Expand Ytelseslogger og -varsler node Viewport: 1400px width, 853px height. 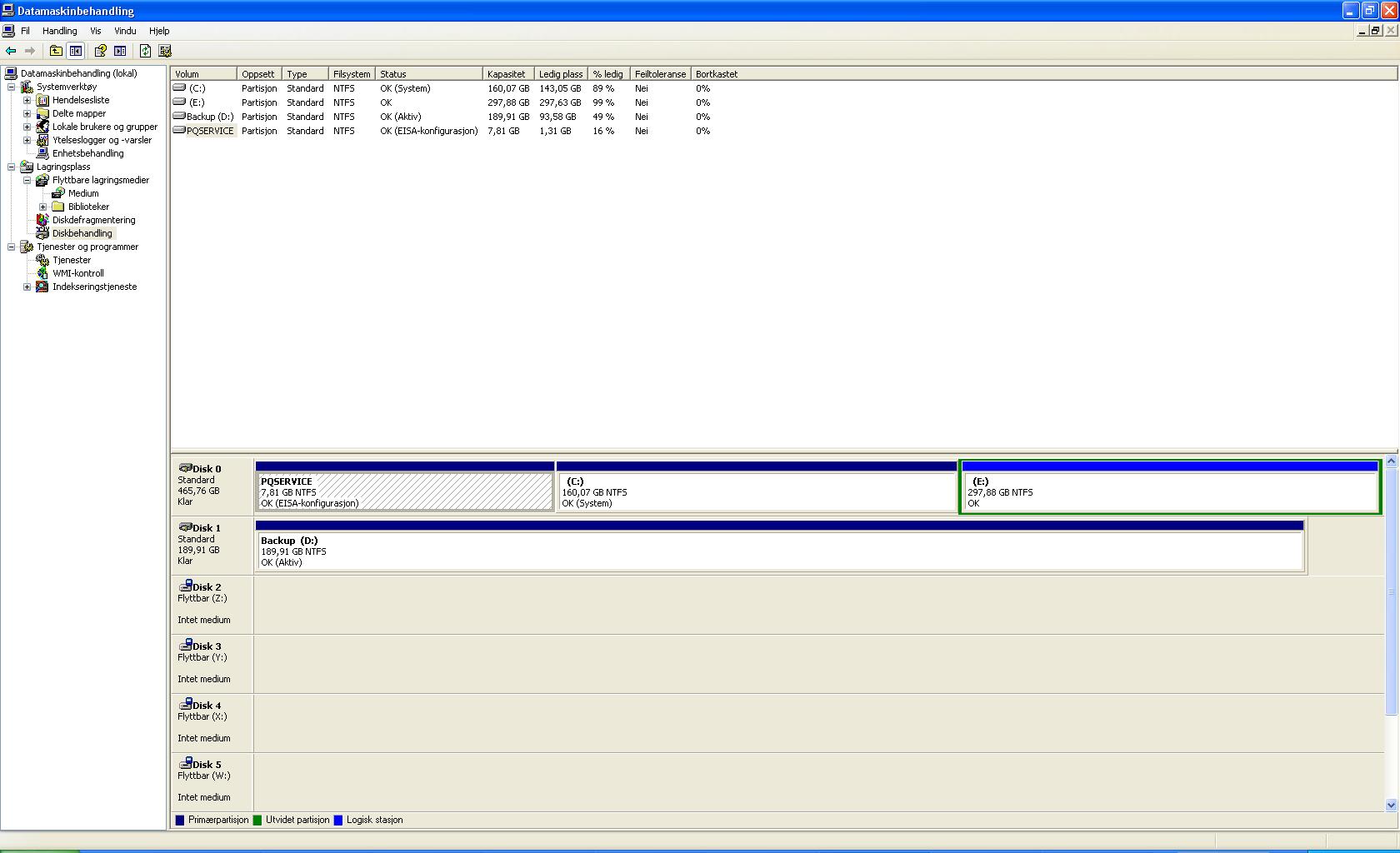(27, 140)
